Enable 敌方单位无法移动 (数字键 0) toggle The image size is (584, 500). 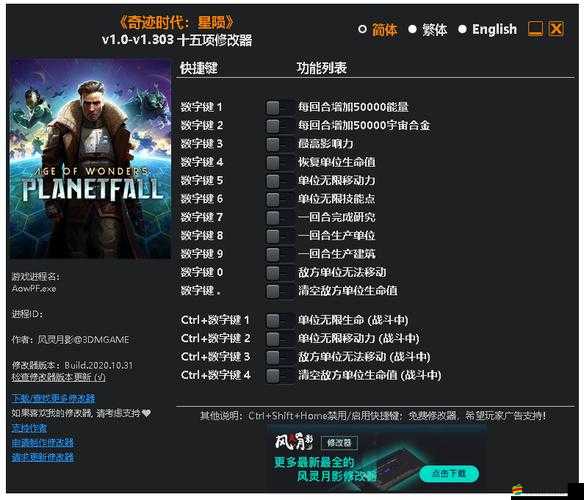280,272
